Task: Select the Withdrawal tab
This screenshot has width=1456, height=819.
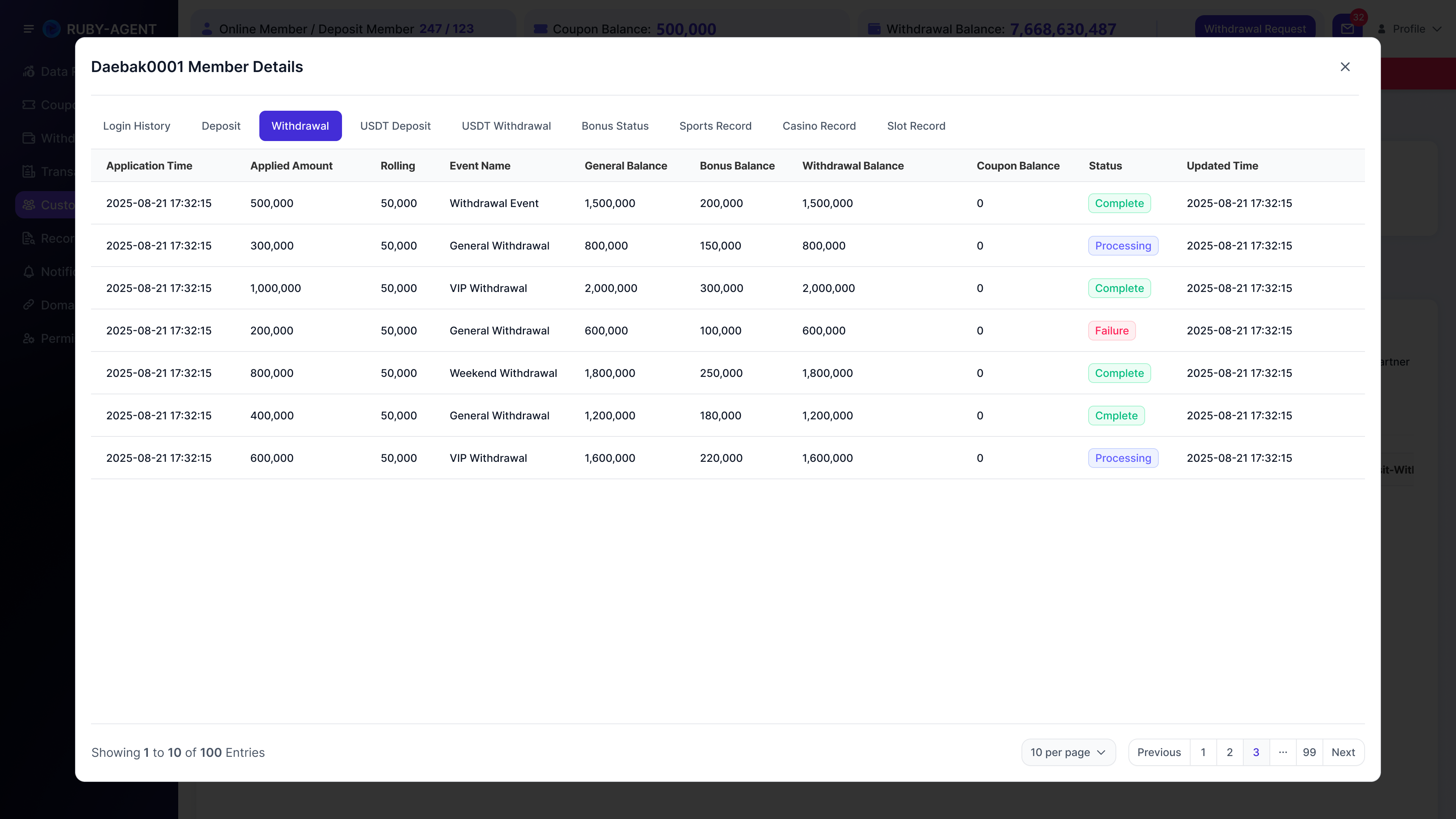Action: [x=300, y=126]
